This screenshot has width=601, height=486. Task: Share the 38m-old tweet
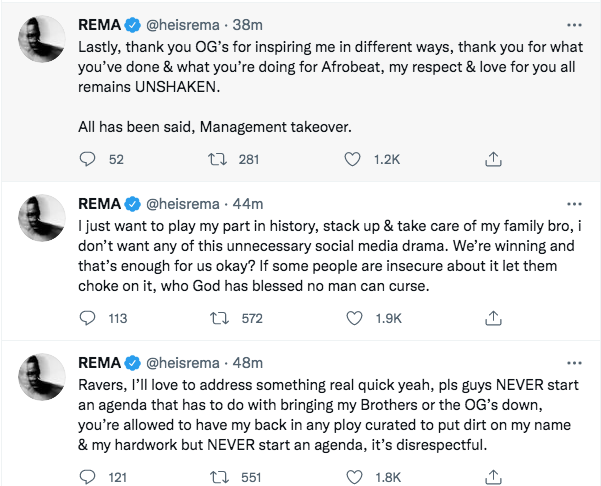pos(492,159)
